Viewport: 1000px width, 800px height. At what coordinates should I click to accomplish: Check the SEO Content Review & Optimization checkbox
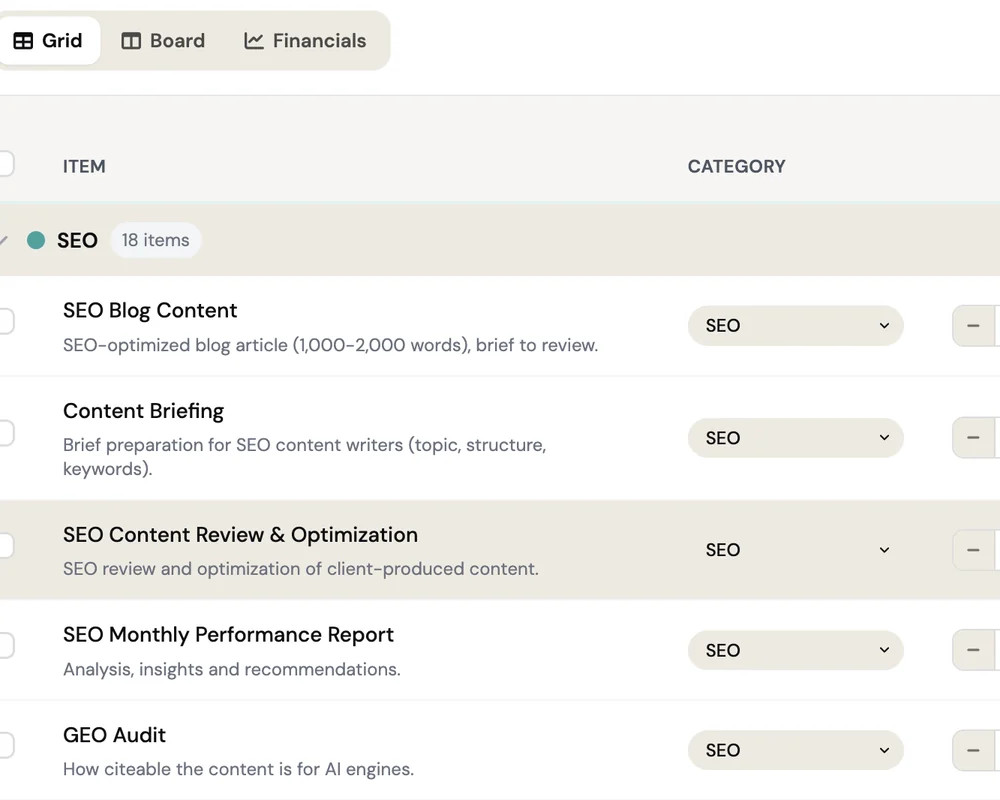coord(5,545)
